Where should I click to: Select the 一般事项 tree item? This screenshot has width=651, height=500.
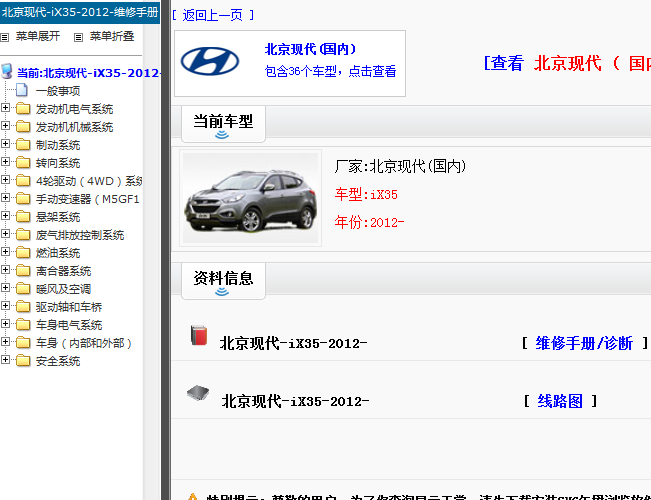[x=58, y=91]
